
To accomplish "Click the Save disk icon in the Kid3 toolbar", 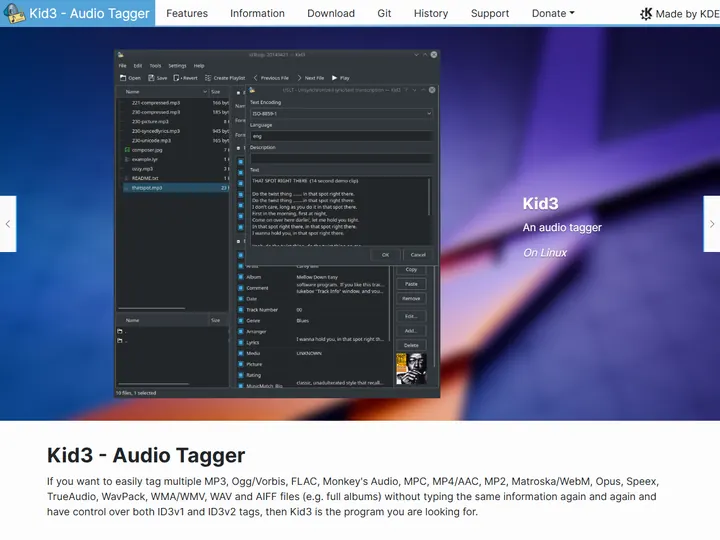I will point(151,78).
